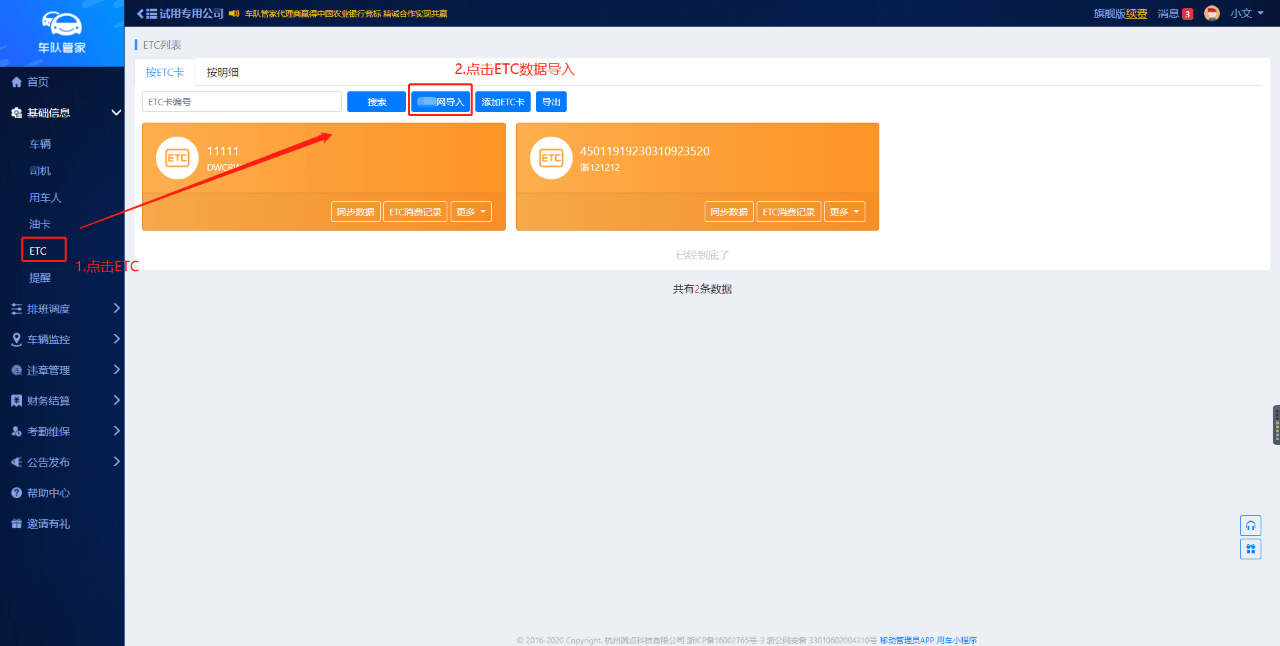Open the 消息 notification badge

click(1187, 14)
